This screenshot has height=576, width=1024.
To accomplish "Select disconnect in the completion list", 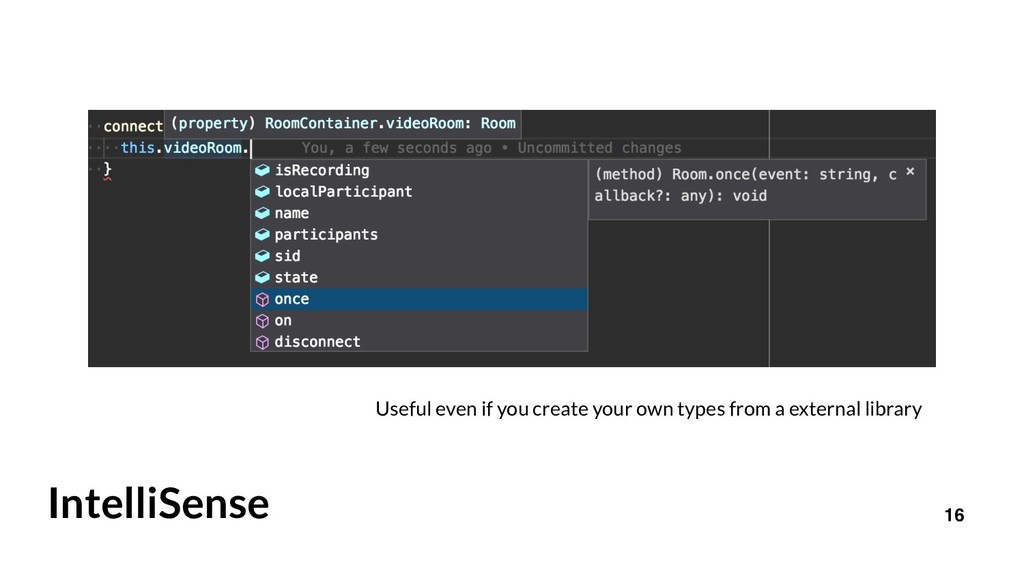I will coord(419,342).
